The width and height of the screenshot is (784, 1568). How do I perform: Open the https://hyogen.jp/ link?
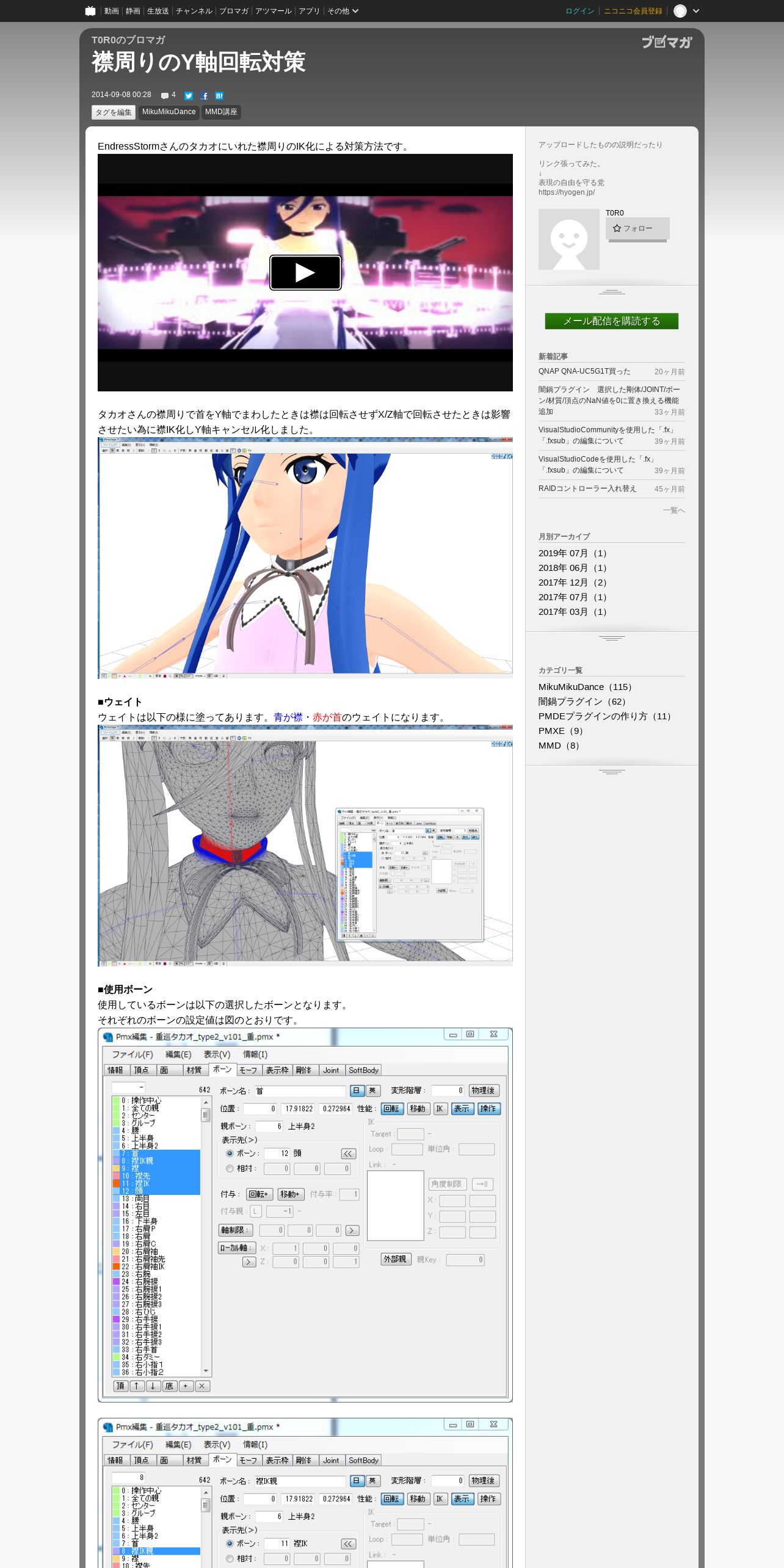point(567,192)
